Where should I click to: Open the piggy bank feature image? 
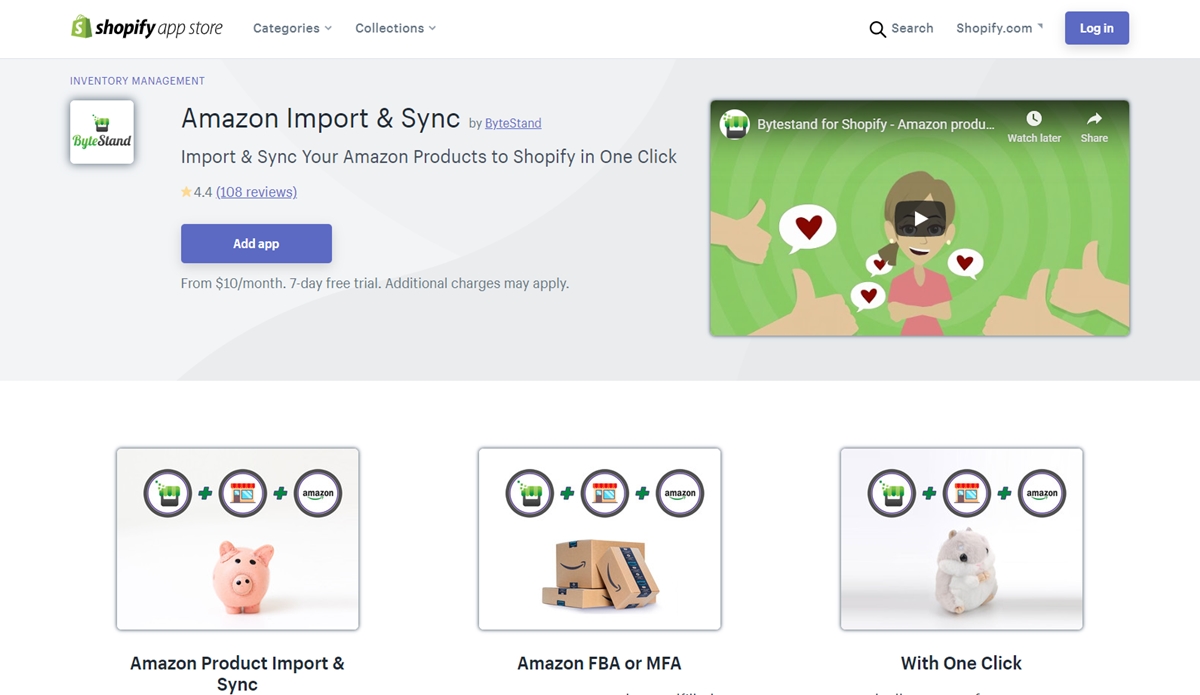[x=238, y=539]
